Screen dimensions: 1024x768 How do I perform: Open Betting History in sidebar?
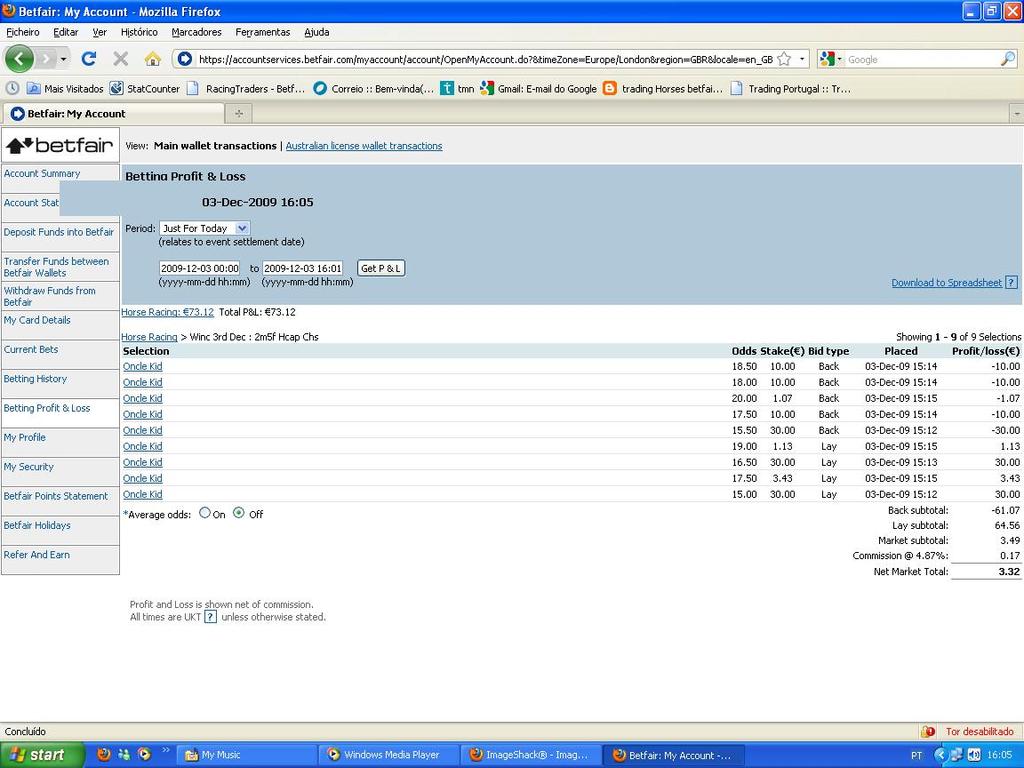tap(35, 379)
